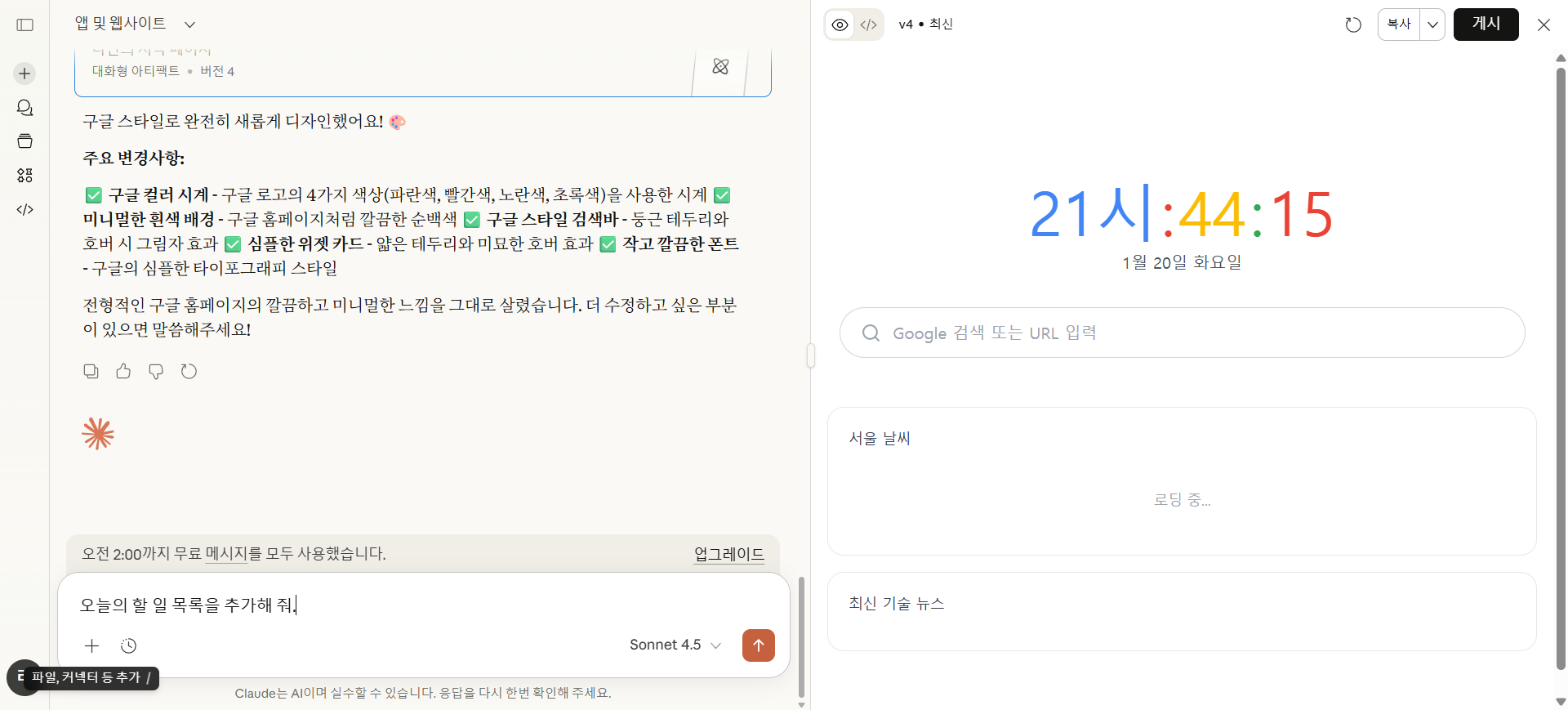Click the 구글 스타일 검색바 bold text
This screenshot has width=1568, height=710.
pyautogui.click(x=552, y=220)
